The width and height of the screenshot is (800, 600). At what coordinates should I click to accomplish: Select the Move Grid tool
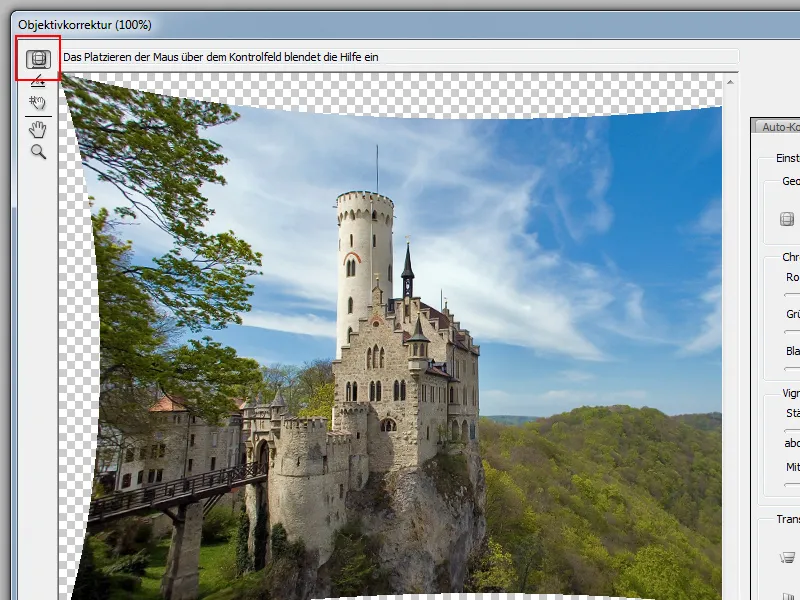pos(37,103)
